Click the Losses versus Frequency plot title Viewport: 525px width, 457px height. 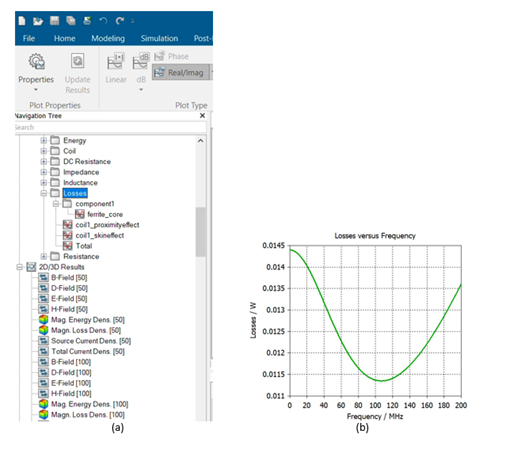375,236
